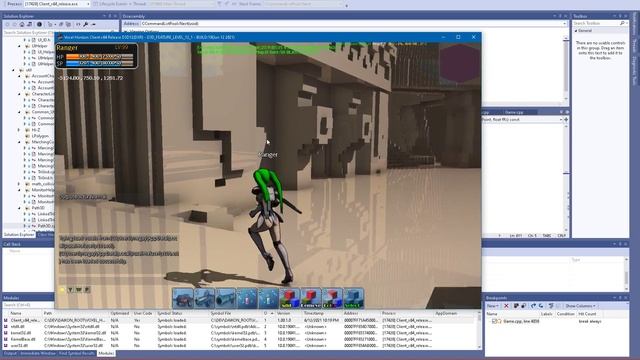Screen dimensions: 640x360
Task: Click the module icon for kernel32.dll row
Action: (6, 333)
